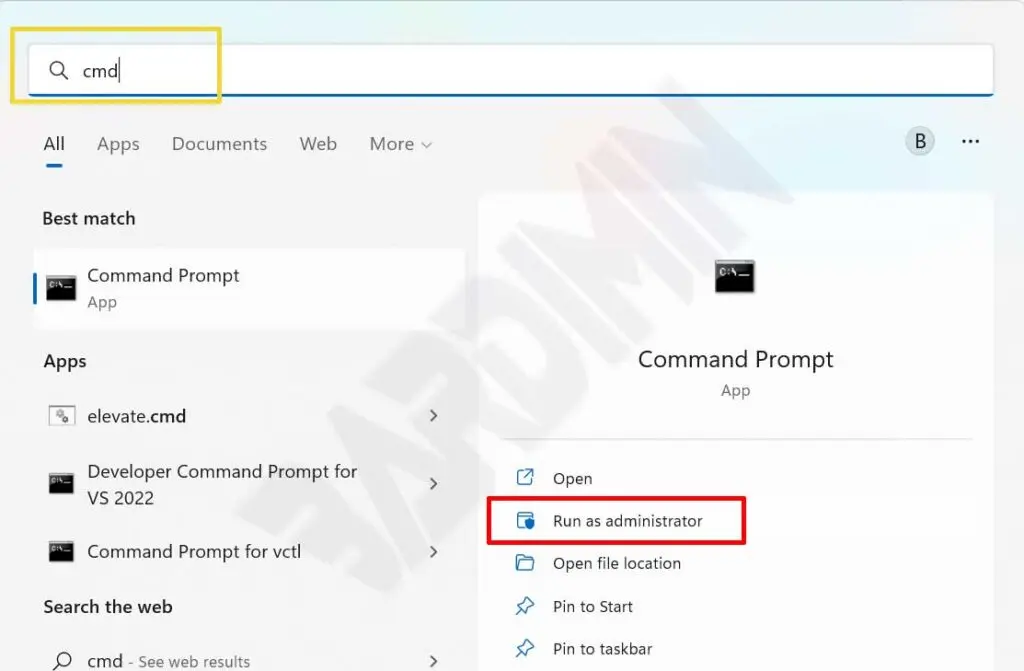Open cmd - See web results

[243, 661]
